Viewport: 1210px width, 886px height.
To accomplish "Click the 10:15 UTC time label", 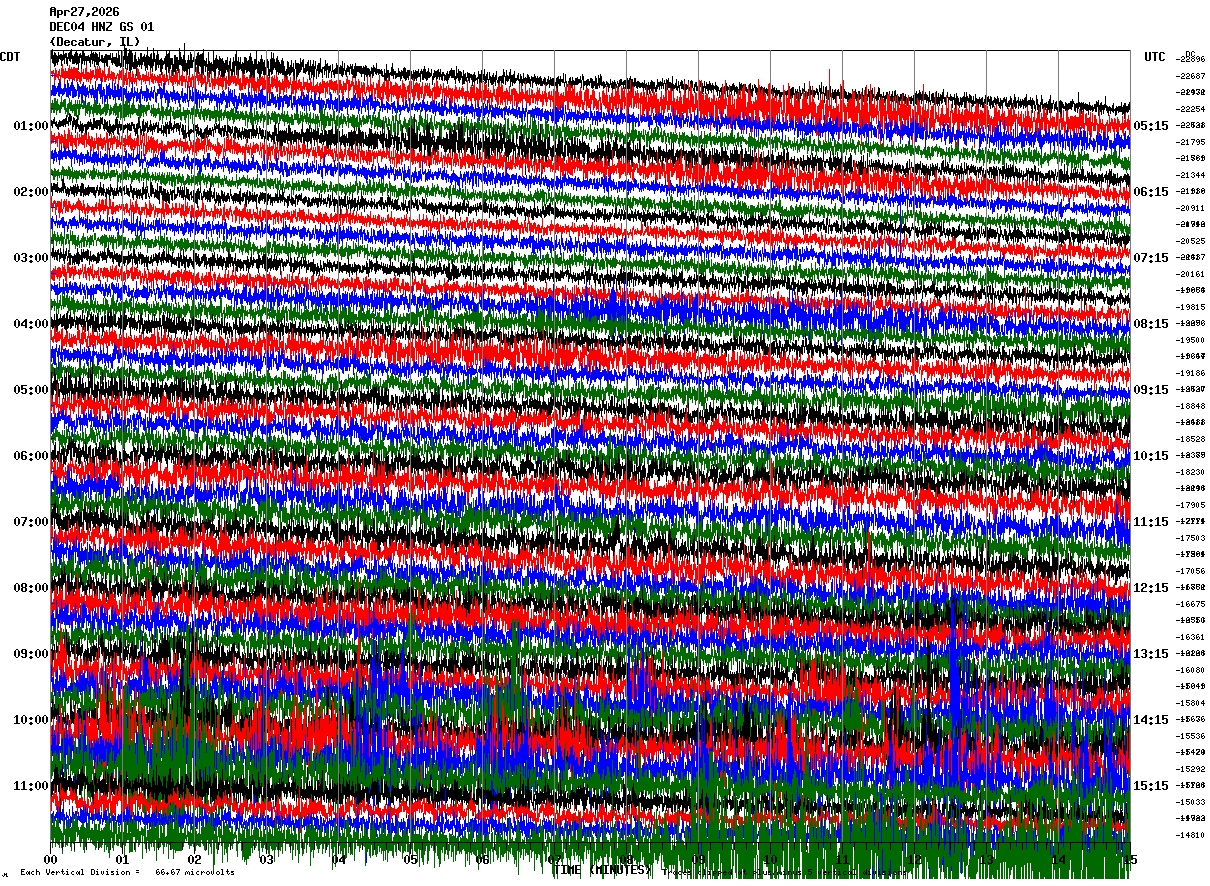I will click(1151, 456).
